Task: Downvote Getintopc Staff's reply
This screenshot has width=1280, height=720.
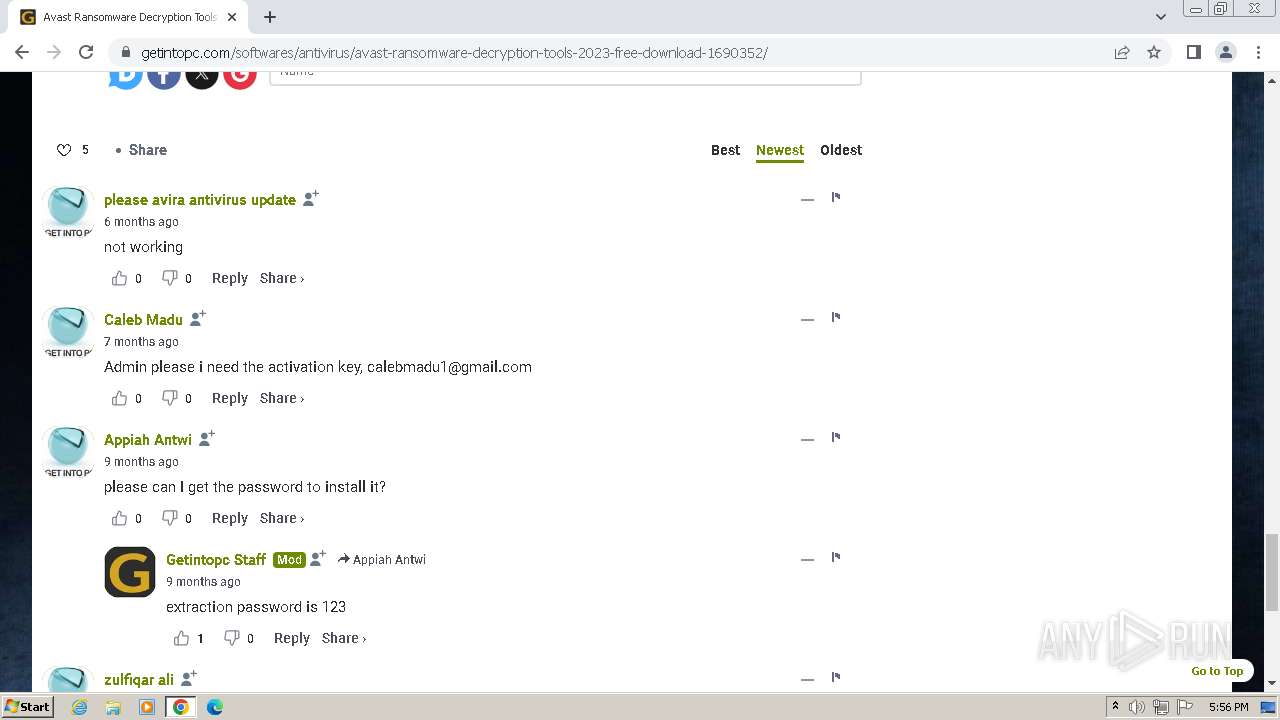Action: click(x=232, y=638)
